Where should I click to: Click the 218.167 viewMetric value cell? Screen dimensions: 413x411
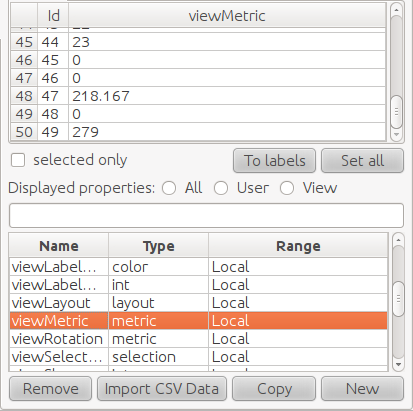click(227, 96)
